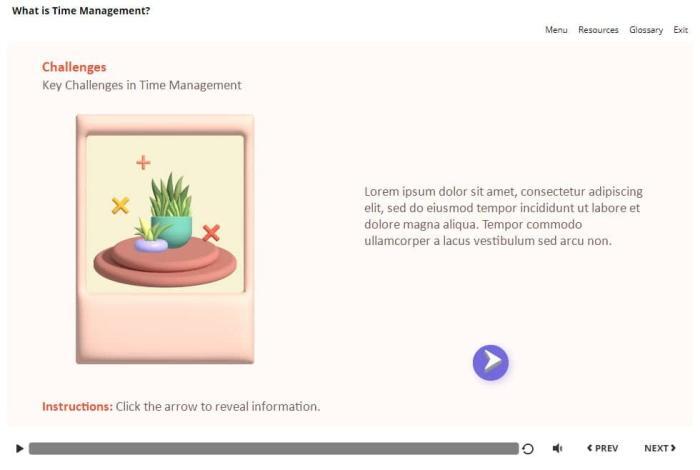Go to the previous slide with PREV

pos(602,449)
